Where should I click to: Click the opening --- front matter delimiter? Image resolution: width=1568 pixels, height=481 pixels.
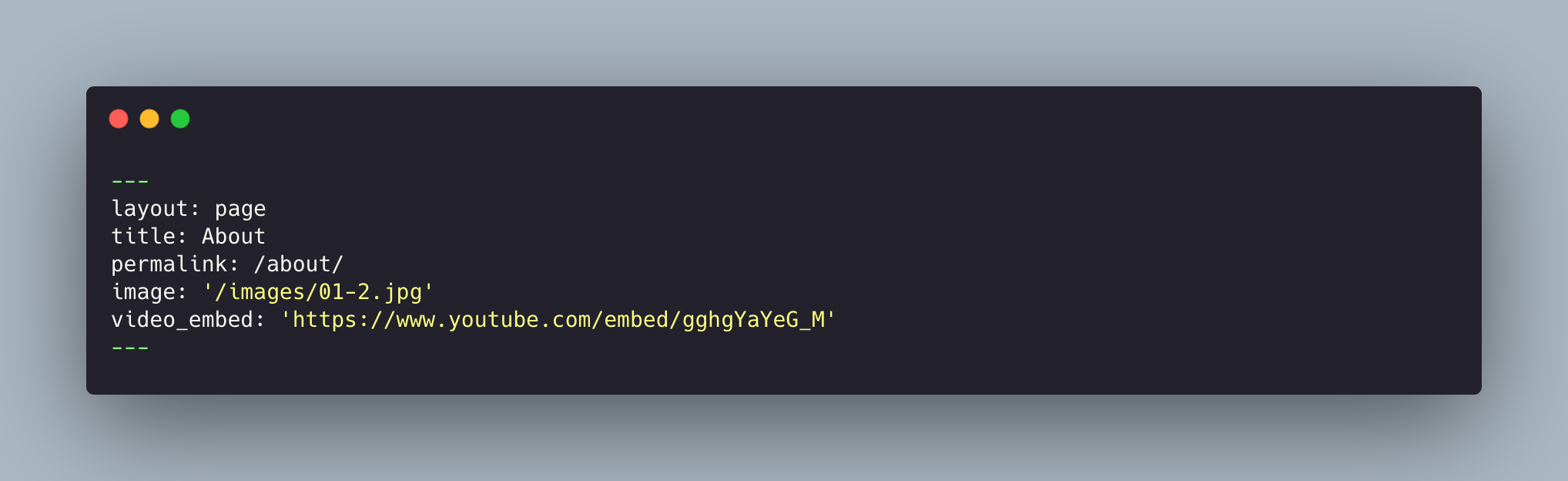130,182
